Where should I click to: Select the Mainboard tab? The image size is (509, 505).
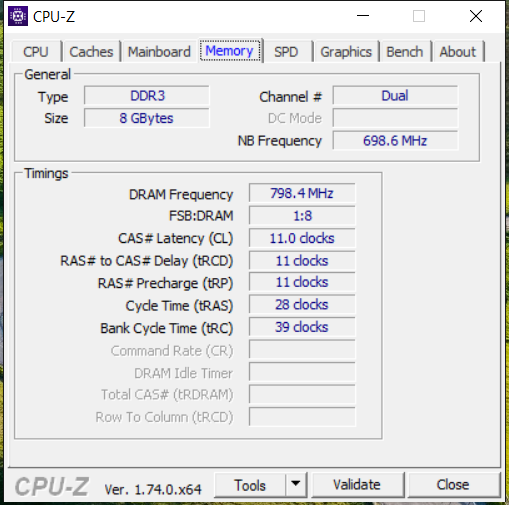[x=159, y=52]
